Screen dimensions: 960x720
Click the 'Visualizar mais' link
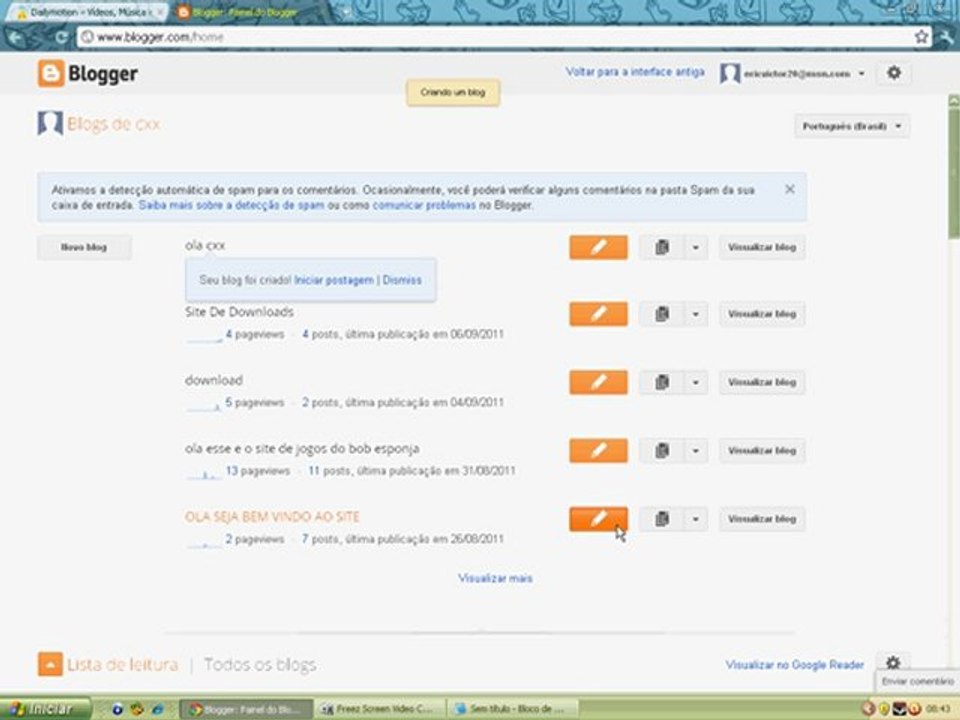click(x=495, y=578)
